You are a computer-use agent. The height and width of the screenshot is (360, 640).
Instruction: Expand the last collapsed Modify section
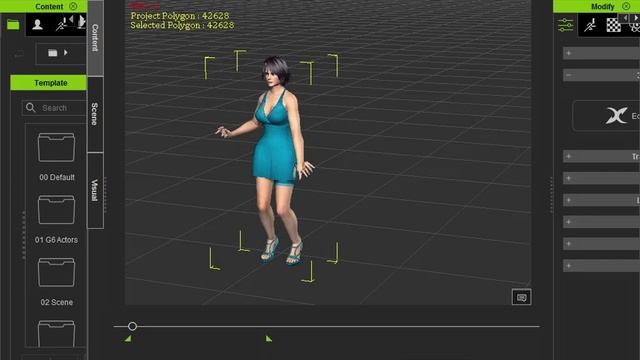(601, 266)
